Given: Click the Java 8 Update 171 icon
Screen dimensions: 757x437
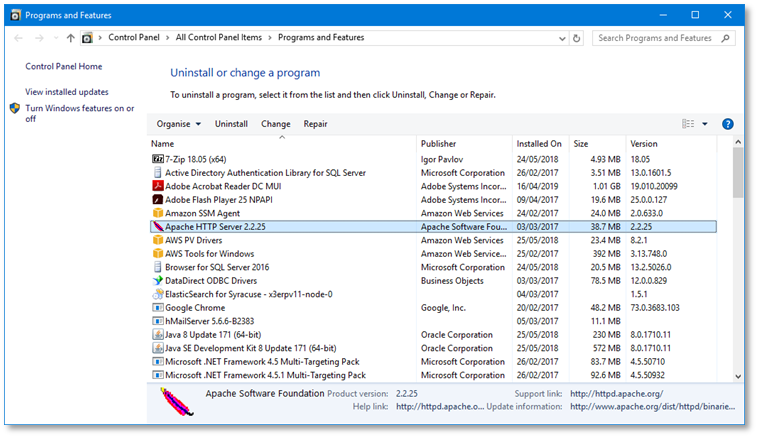Looking at the screenshot, I should [157, 335].
